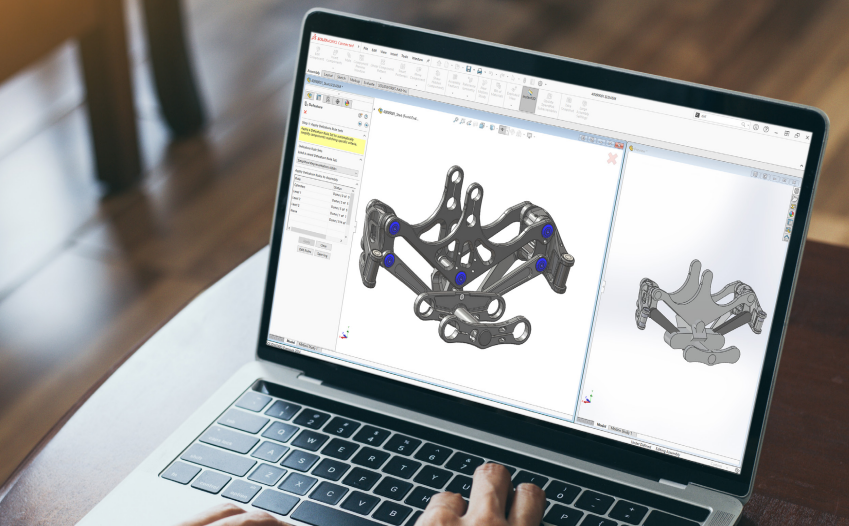This screenshot has height=526, width=849.
Task: Collapse the yellow step message section
Action: [364, 135]
